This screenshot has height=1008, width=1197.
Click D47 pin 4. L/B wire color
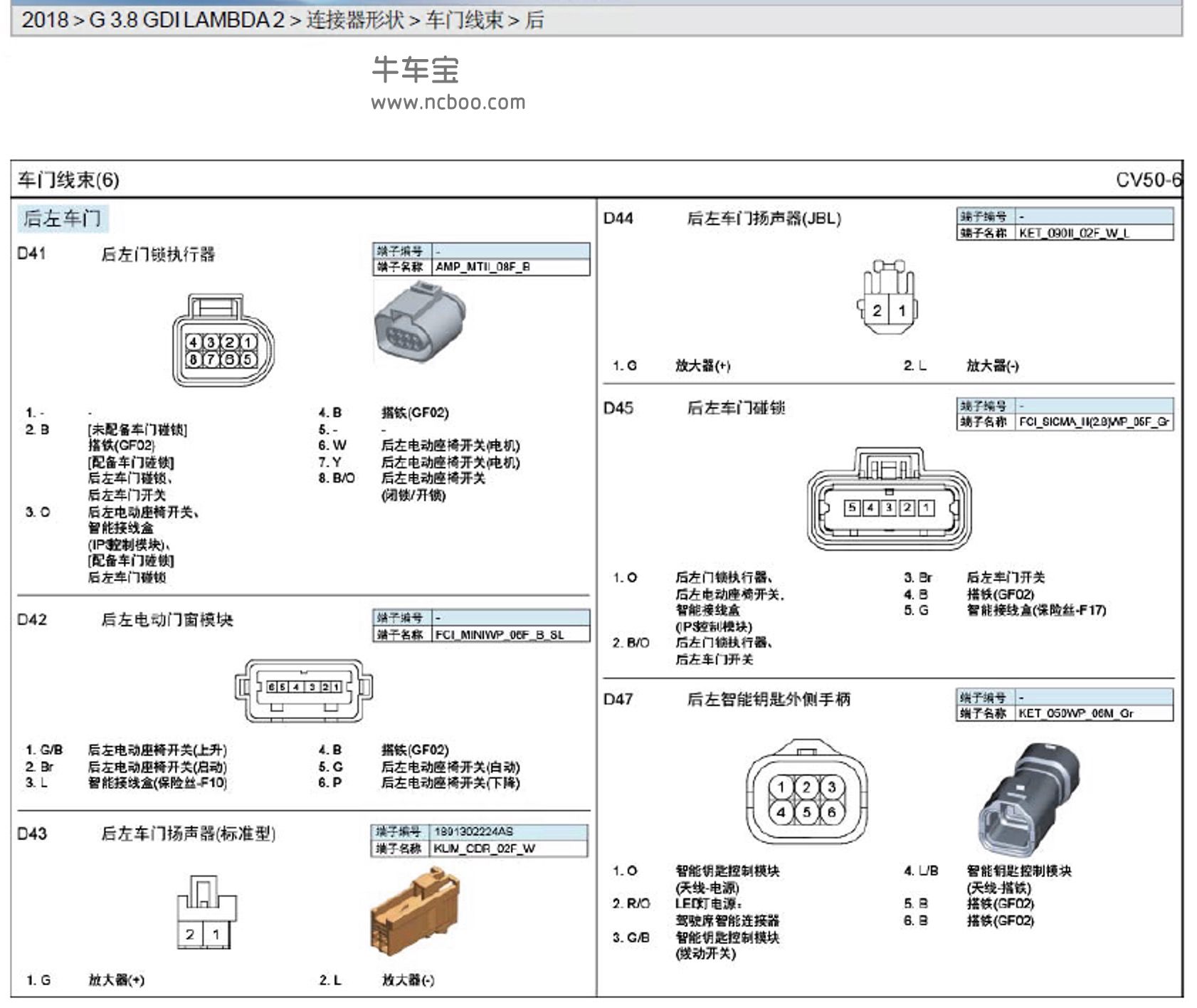point(921,871)
